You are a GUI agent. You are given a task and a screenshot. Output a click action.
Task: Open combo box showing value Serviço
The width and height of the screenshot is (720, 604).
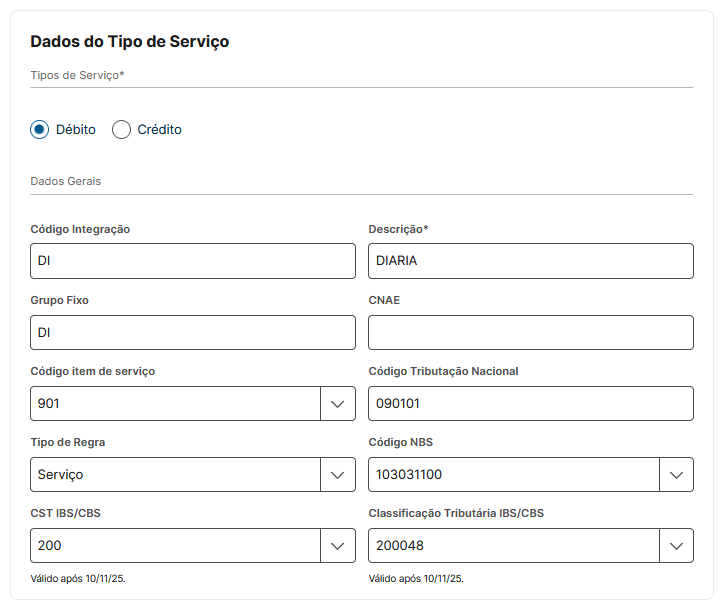(x=175, y=475)
